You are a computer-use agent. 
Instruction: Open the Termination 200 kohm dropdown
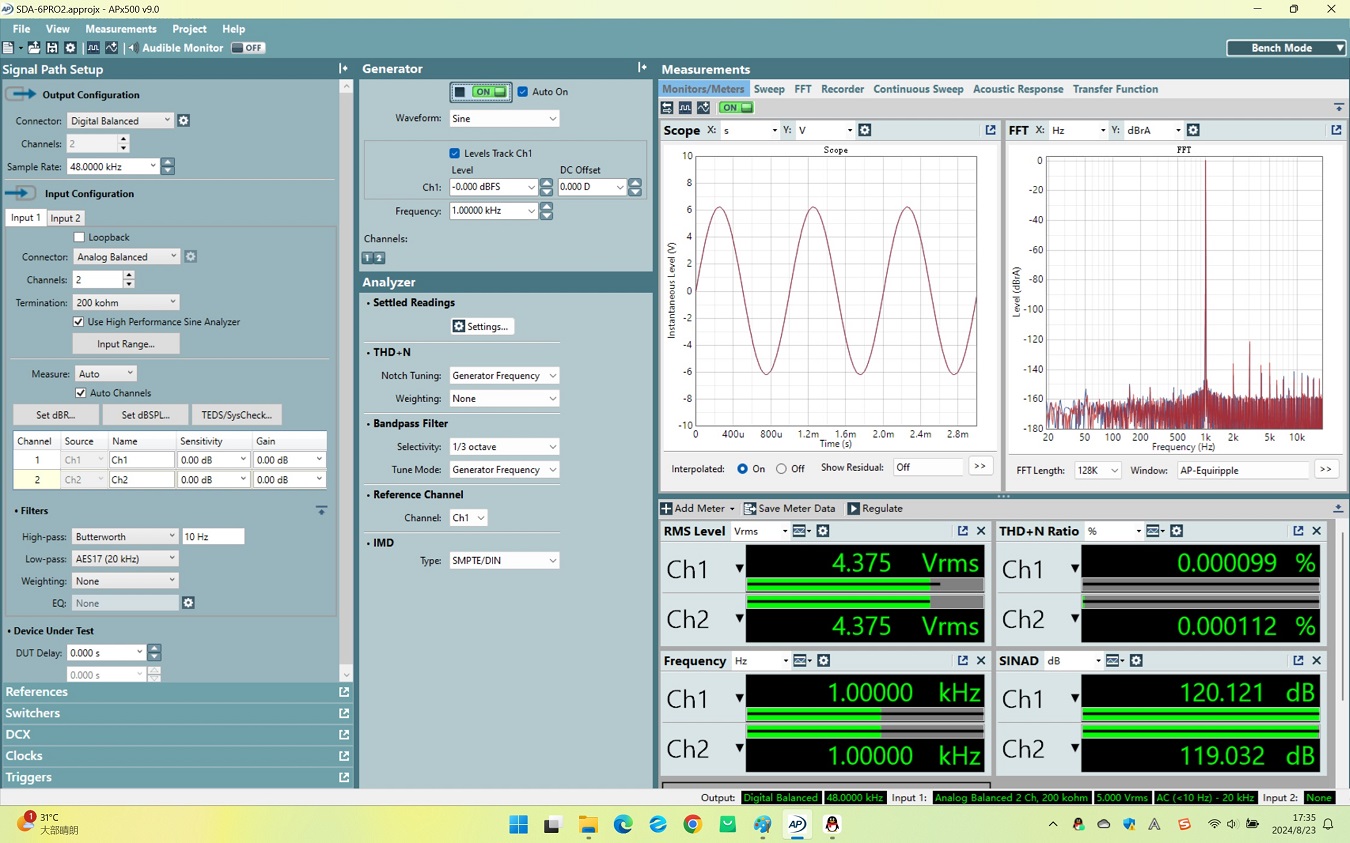point(125,302)
